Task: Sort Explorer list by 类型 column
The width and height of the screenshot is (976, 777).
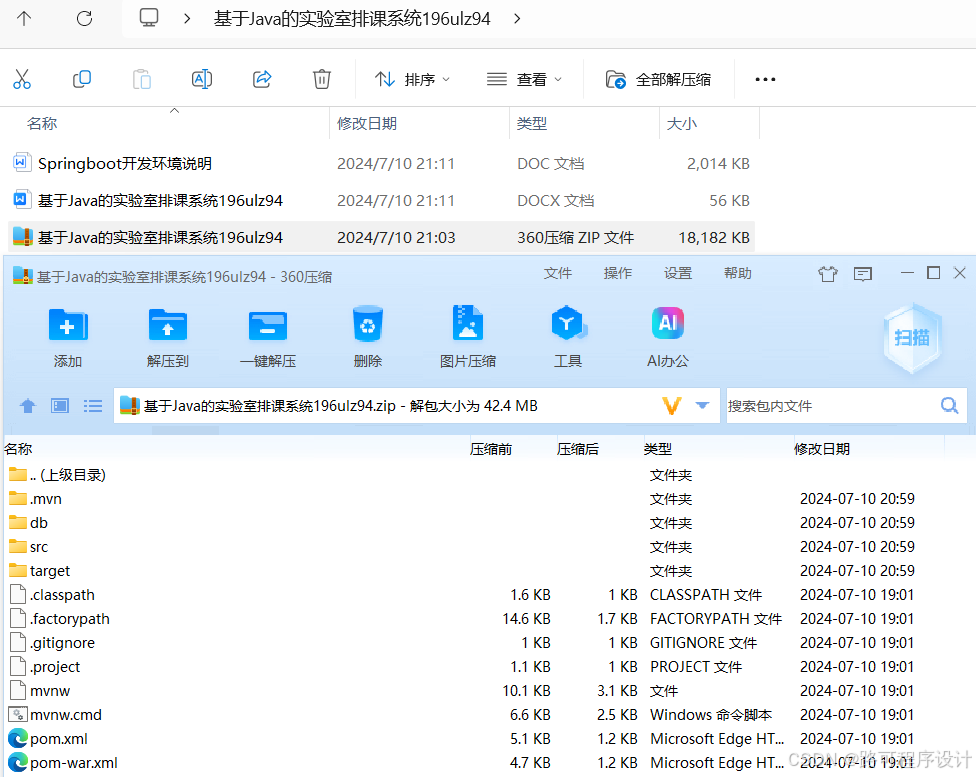Action: point(532,123)
